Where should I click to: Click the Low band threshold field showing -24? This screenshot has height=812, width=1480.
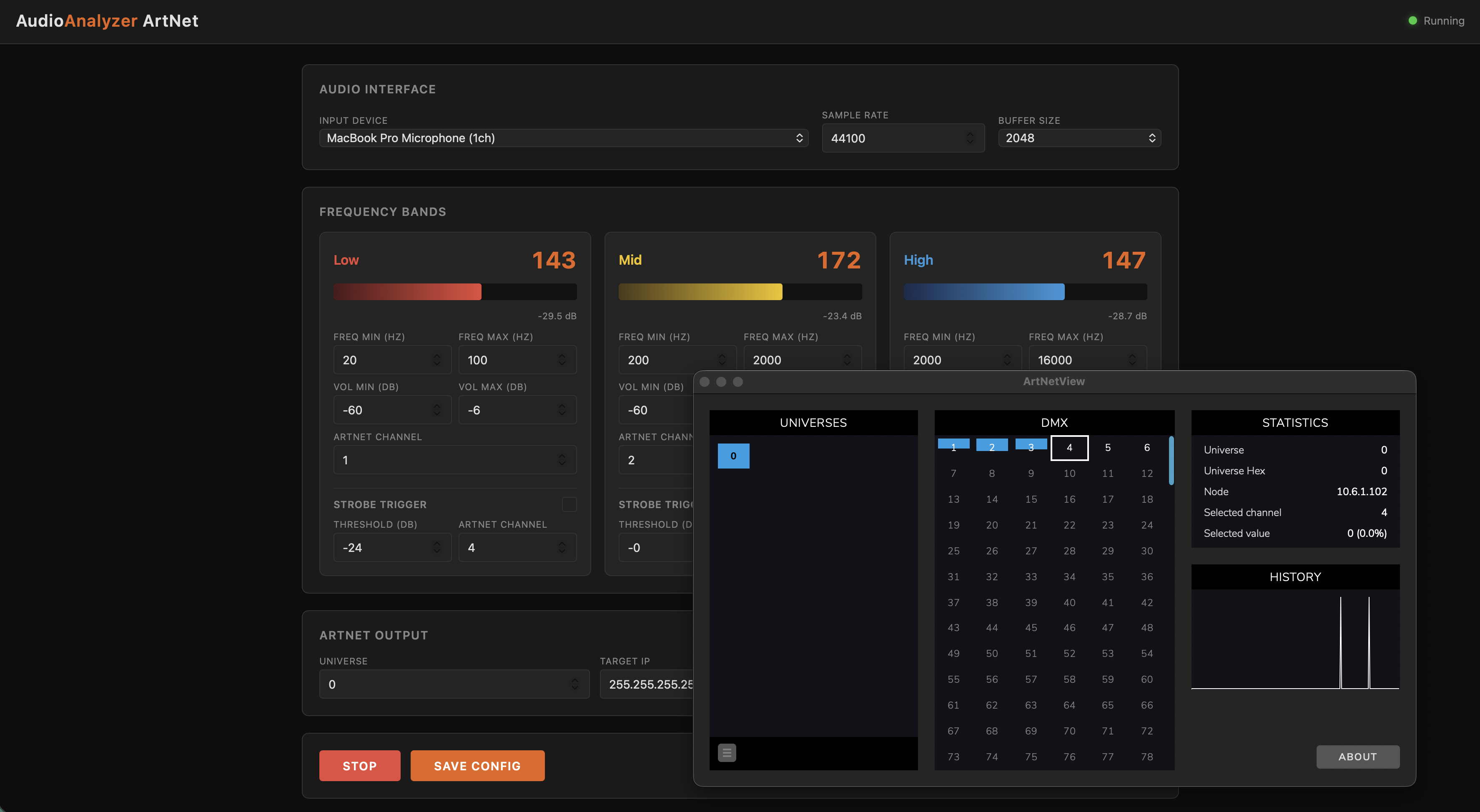click(379, 547)
